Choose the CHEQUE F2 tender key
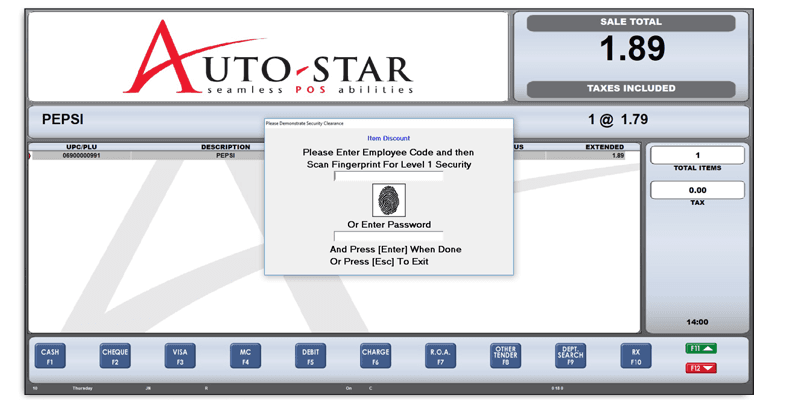 click(x=115, y=356)
